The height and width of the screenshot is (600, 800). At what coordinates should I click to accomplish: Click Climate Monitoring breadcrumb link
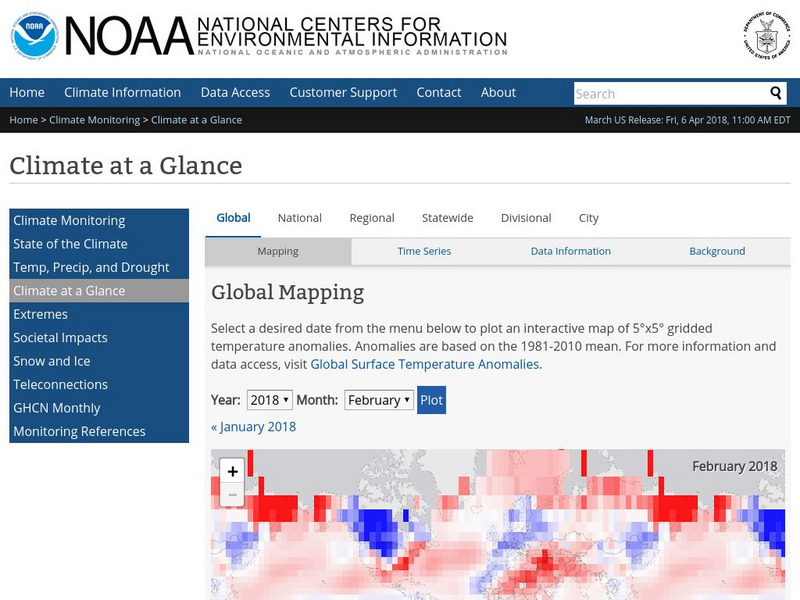pos(95,120)
